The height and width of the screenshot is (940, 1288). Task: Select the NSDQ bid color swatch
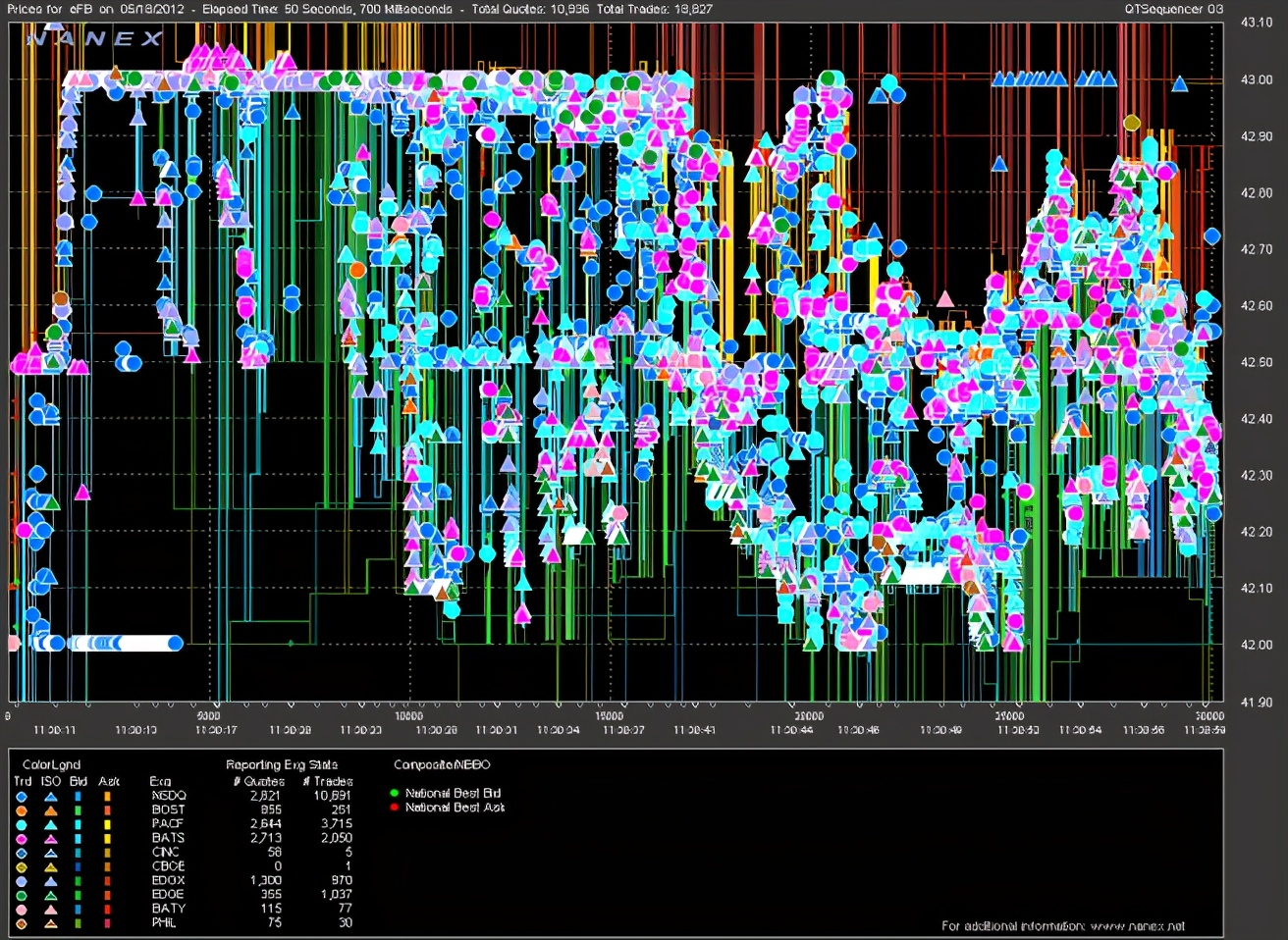click(79, 797)
